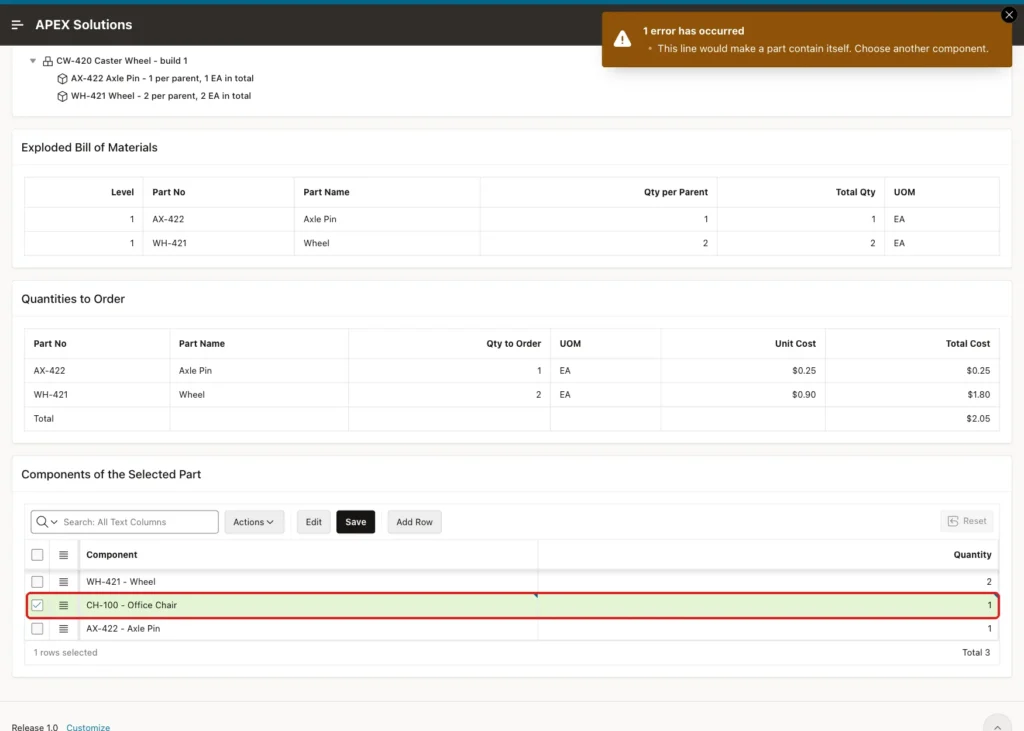Open row menu for AX-422 - Axle Pin

coord(63,628)
